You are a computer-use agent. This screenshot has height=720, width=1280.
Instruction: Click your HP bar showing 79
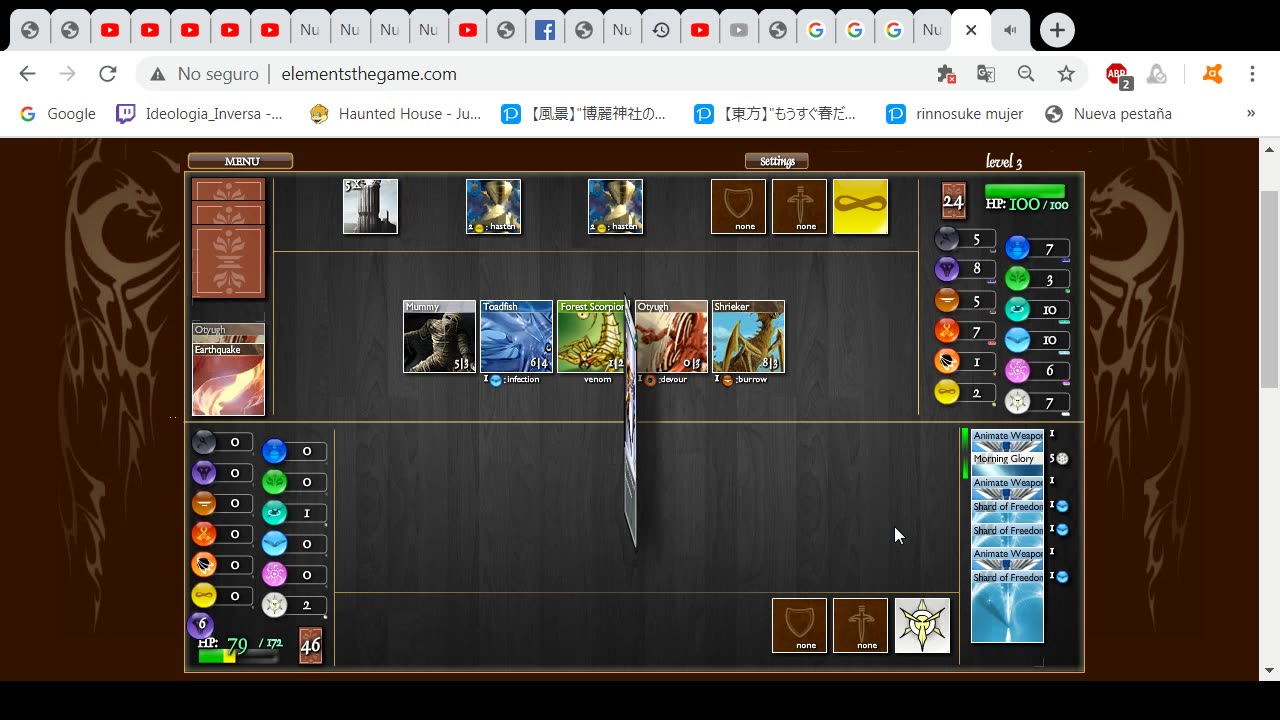point(238,657)
